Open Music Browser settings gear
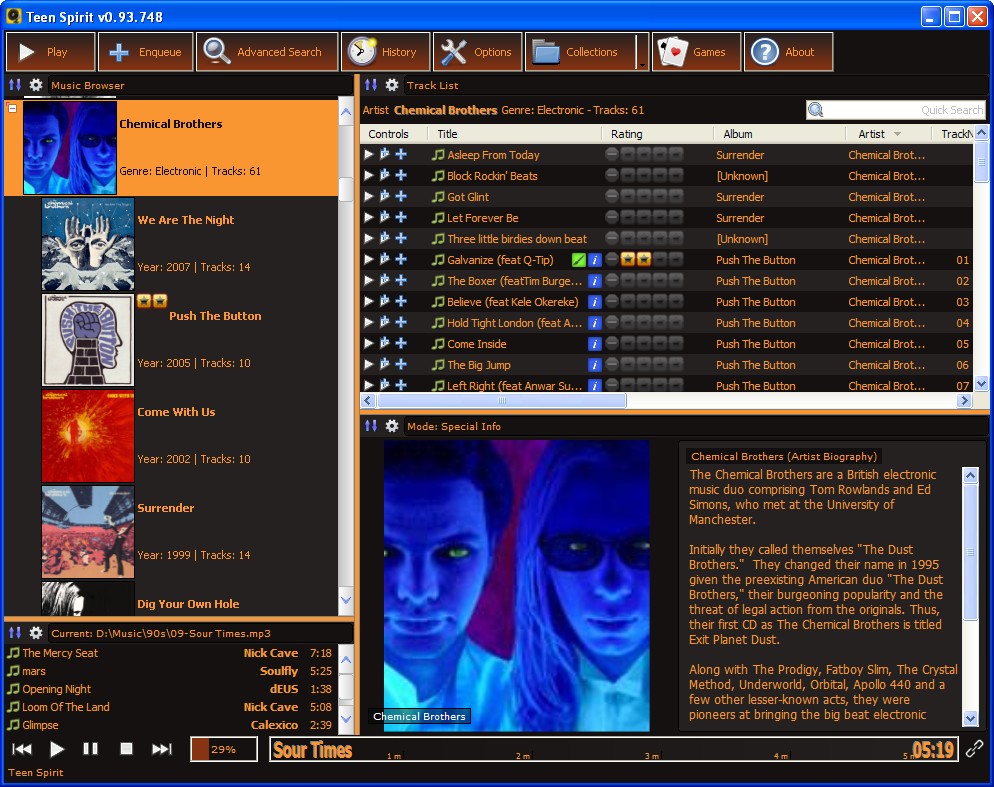 tap(36, 85)
